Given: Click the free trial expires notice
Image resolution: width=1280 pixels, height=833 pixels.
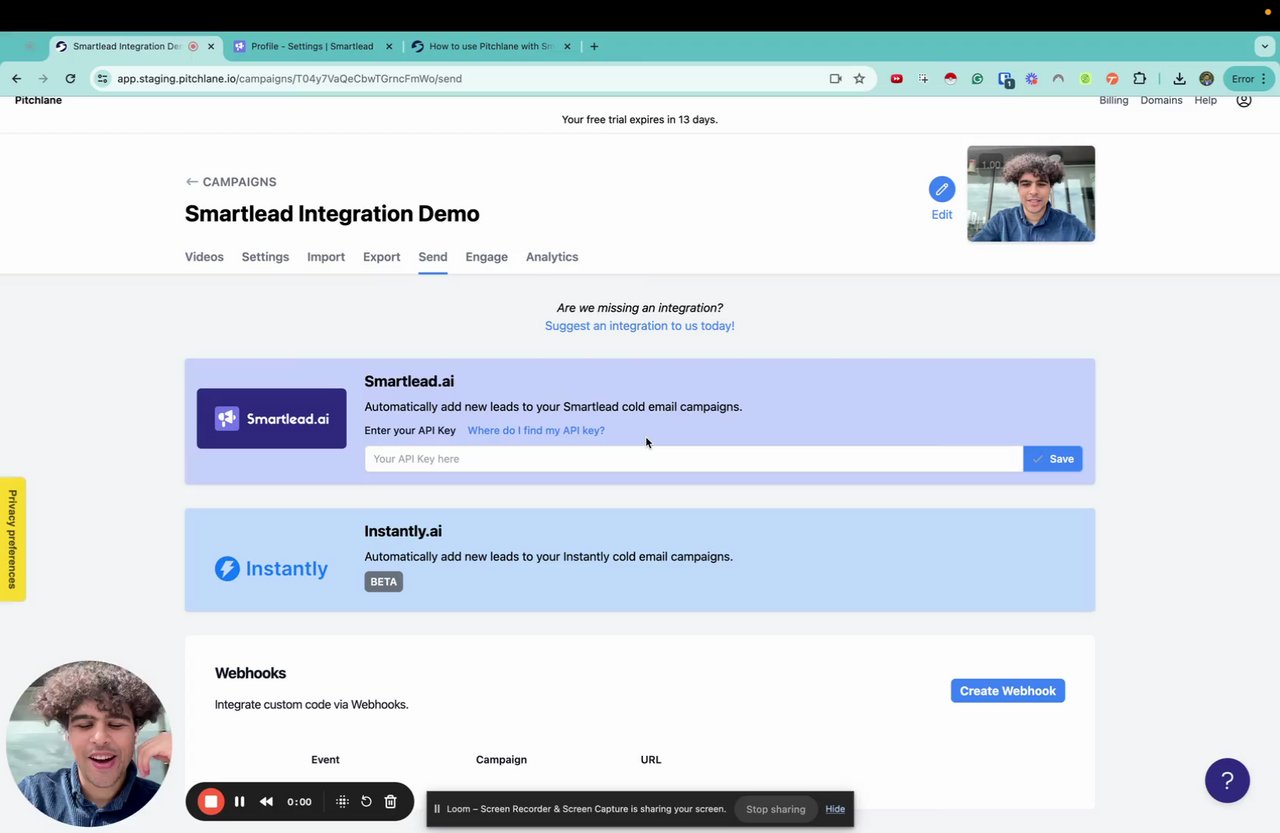Looking at the screenshot, I should click(x=640, y=120).
